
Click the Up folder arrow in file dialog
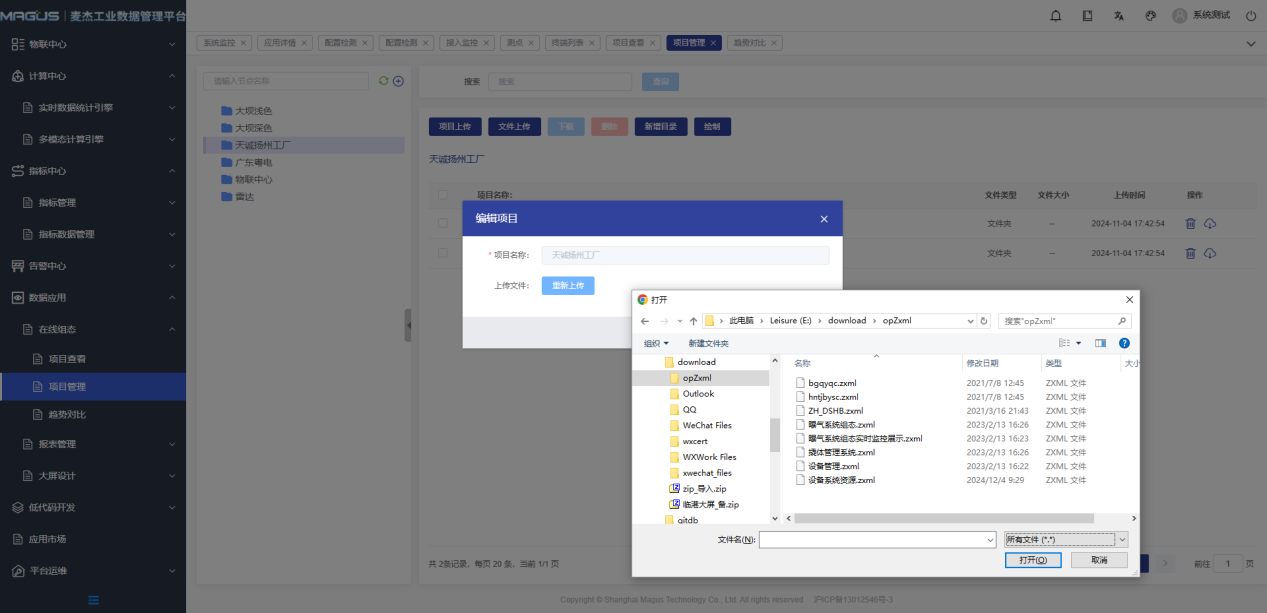click(693, 321)
